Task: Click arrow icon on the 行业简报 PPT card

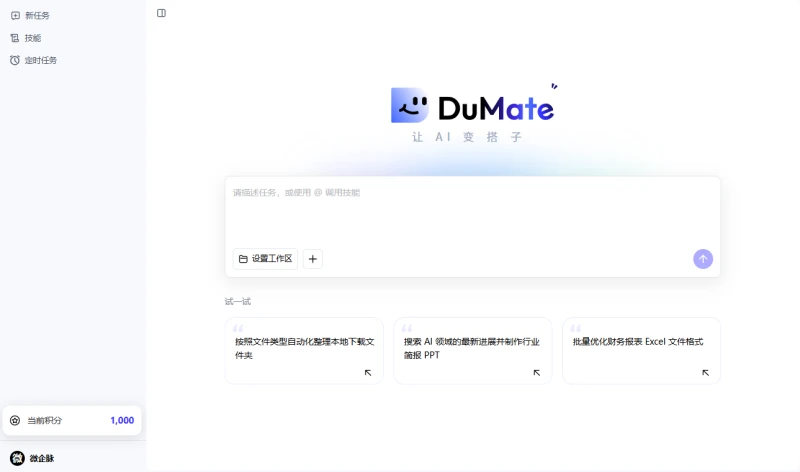Action: point(537,373)
